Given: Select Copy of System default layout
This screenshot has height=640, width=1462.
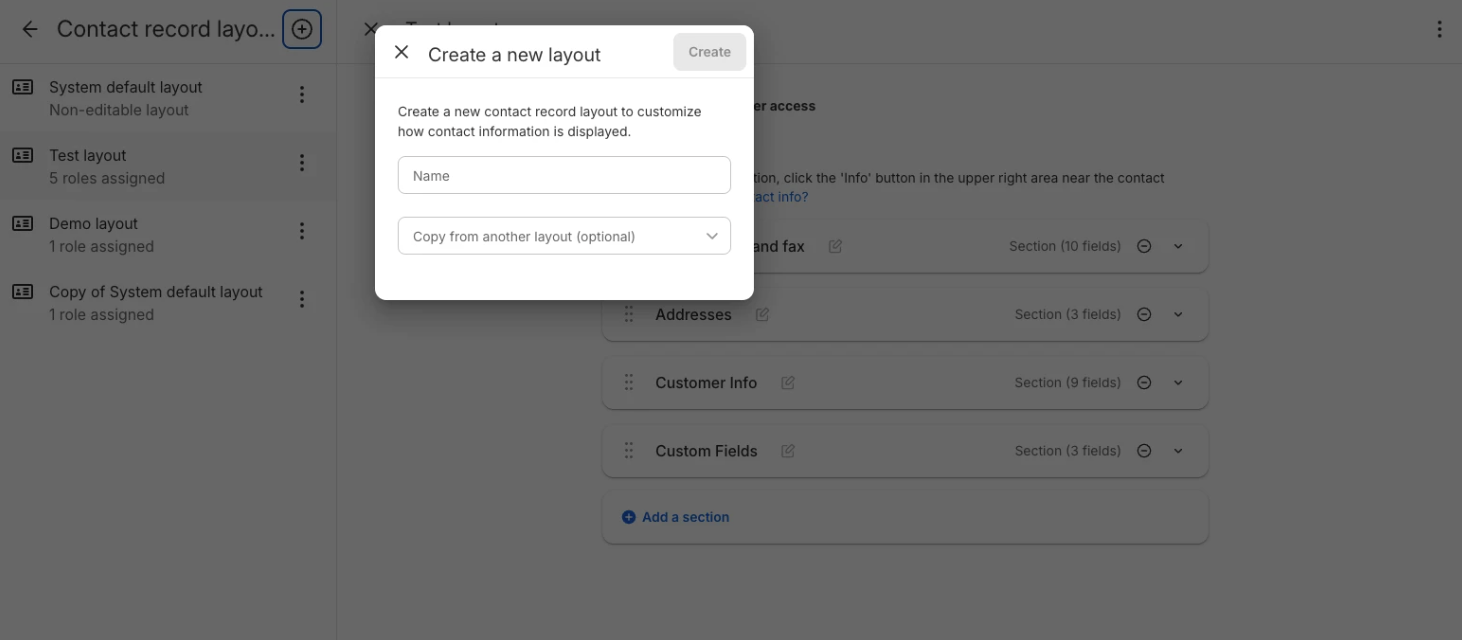Looking at the screenshot, I should (x=168, y=302).
